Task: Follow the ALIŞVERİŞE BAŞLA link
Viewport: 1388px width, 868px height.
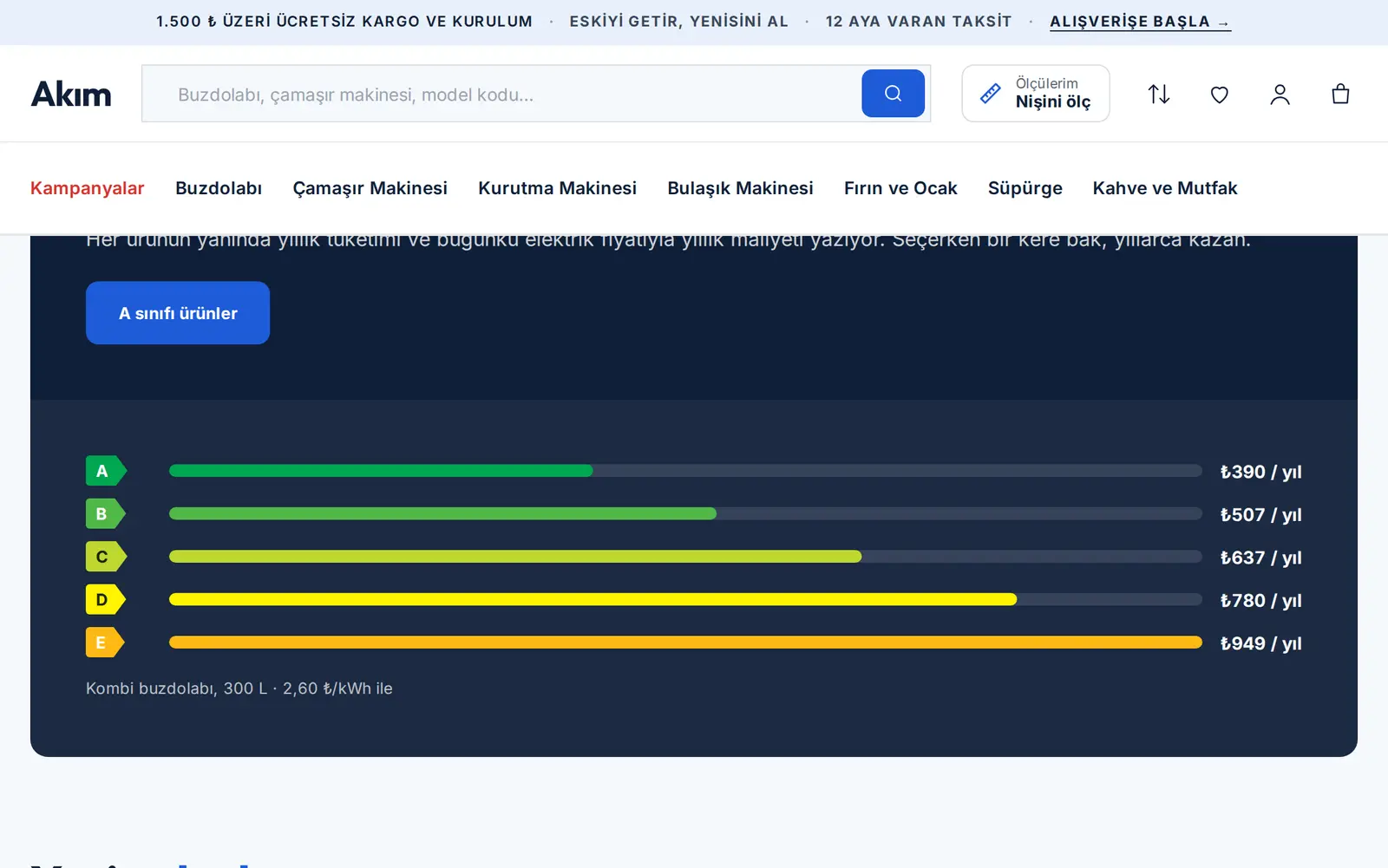Action: click(1140, 22)
